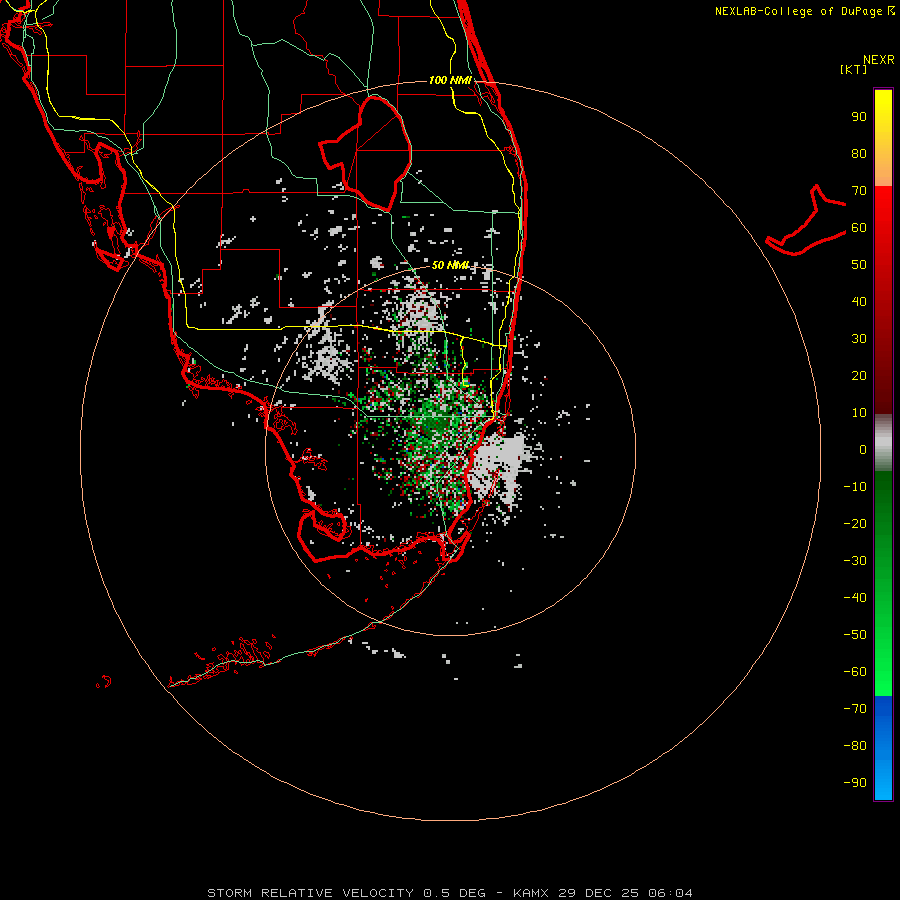Click the 50 value on the velocity scale

[859, 265]
